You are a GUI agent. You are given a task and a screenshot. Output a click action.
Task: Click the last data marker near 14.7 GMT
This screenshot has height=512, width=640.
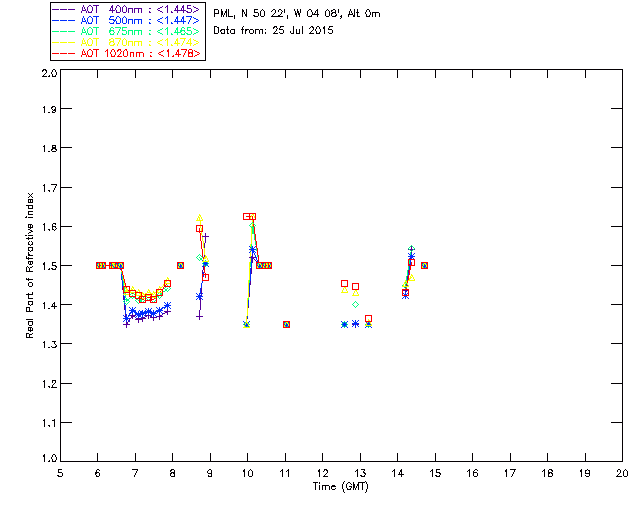424,265
